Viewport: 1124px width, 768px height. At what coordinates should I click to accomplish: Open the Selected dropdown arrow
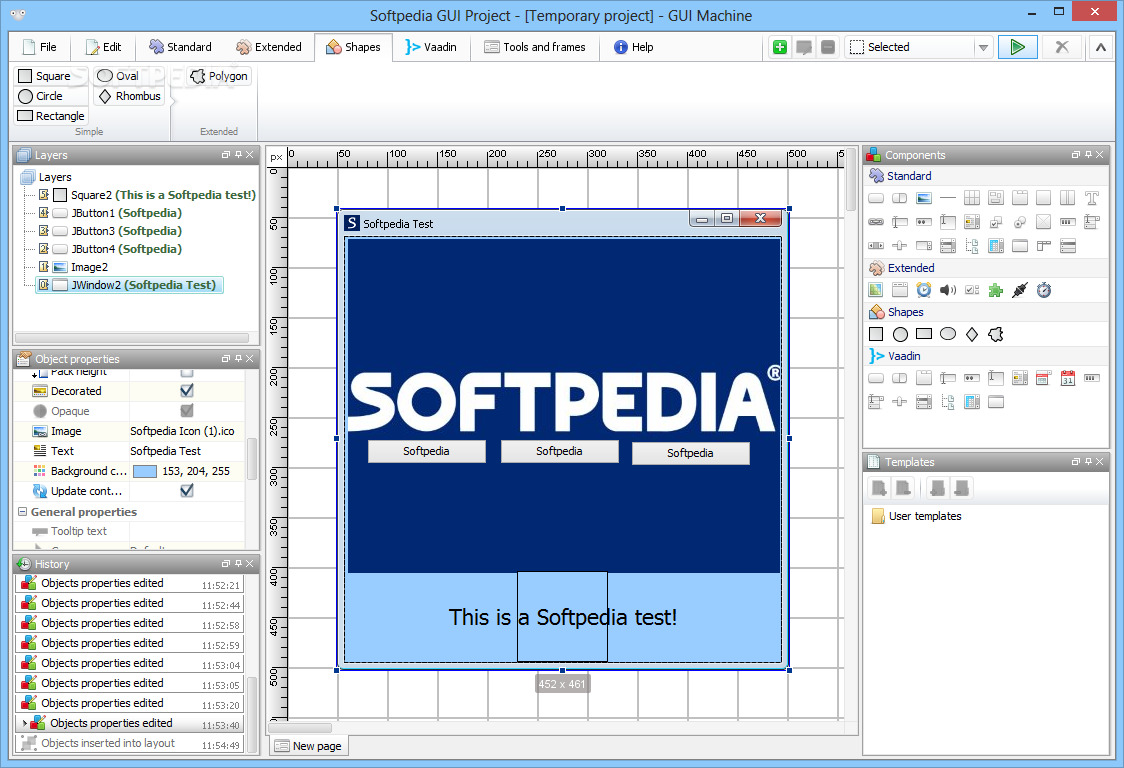984,47
